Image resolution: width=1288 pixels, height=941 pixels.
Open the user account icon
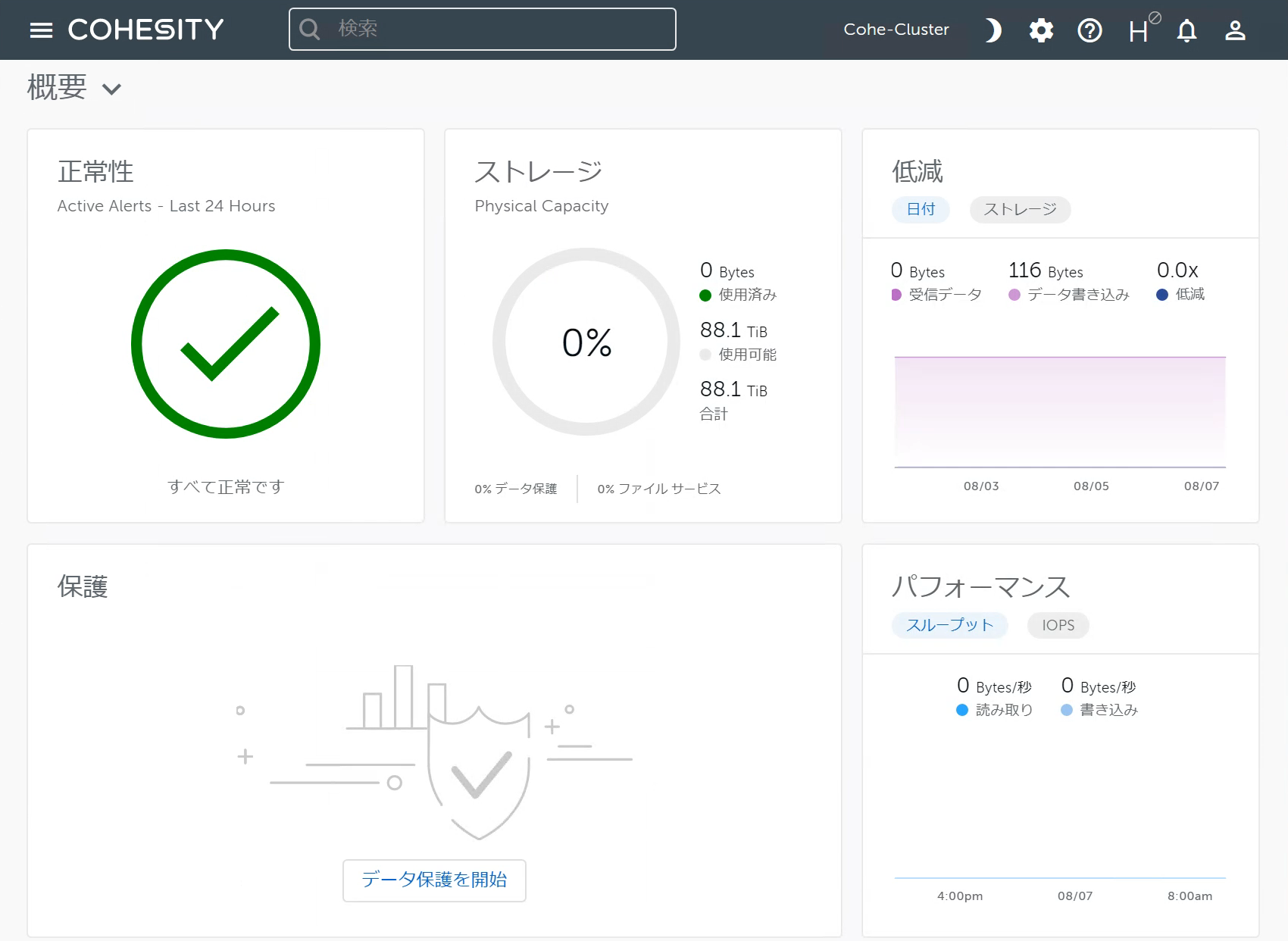click(1235, 30)
